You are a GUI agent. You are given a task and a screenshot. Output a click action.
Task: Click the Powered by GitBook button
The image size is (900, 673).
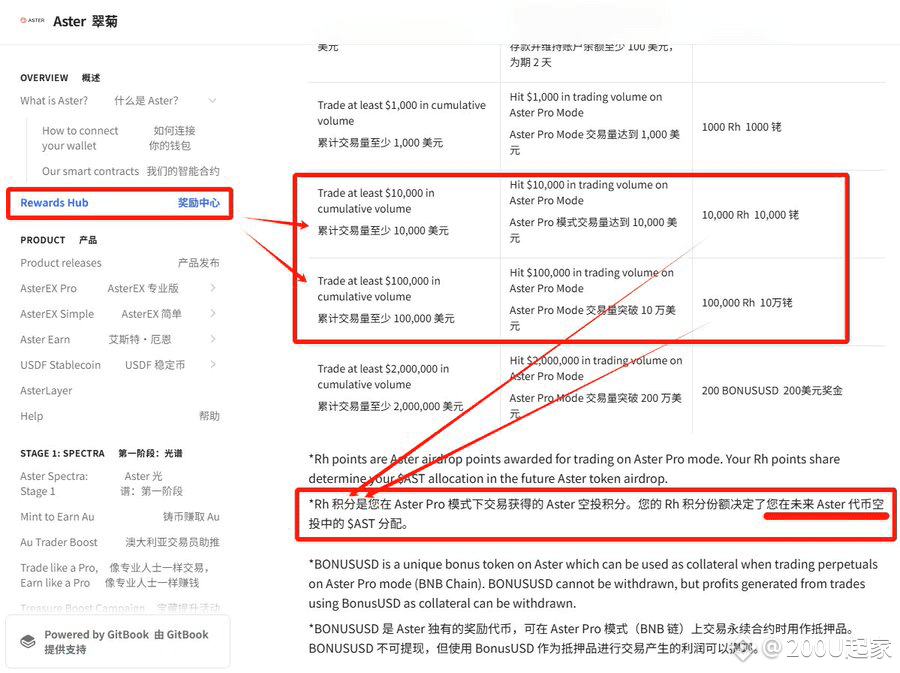click(x=118, y=641)
